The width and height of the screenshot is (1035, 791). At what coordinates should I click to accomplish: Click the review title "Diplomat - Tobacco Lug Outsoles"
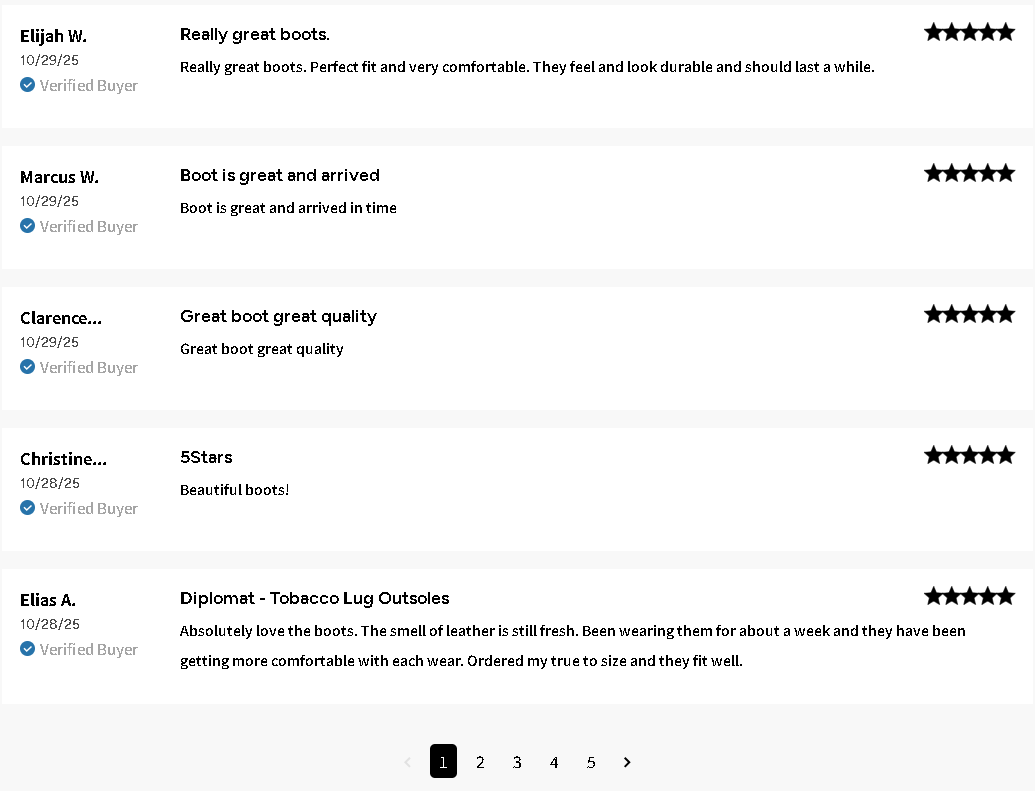(x=315, y=598)
